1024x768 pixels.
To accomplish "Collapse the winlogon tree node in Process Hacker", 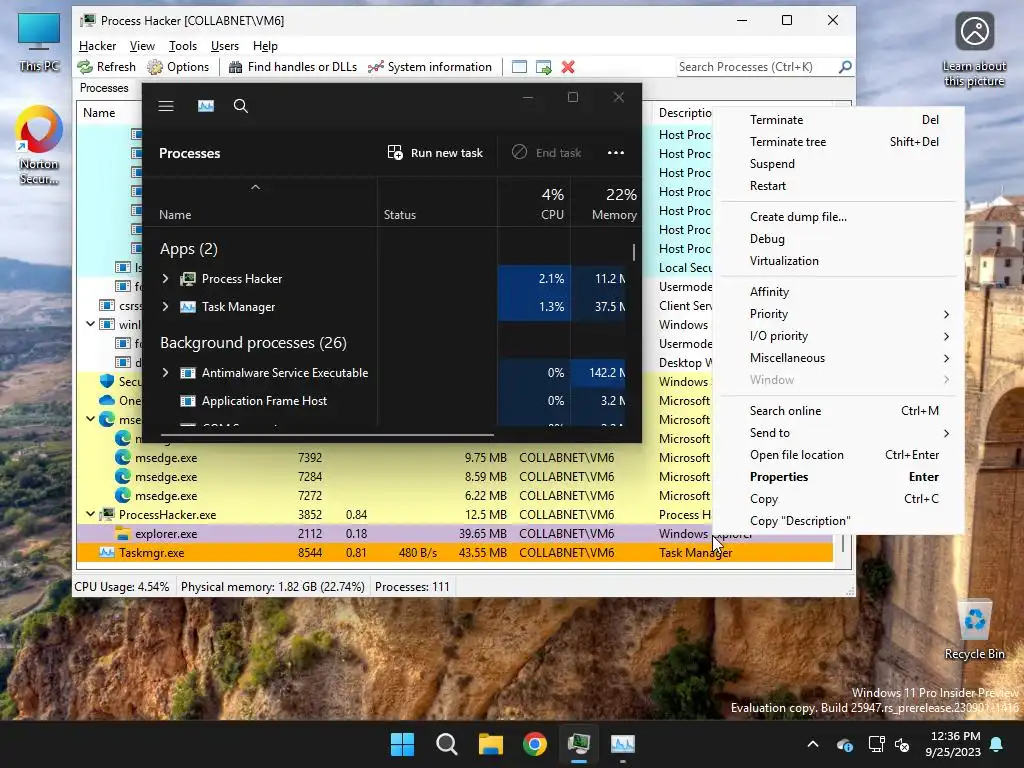I will tap(91, 324).
